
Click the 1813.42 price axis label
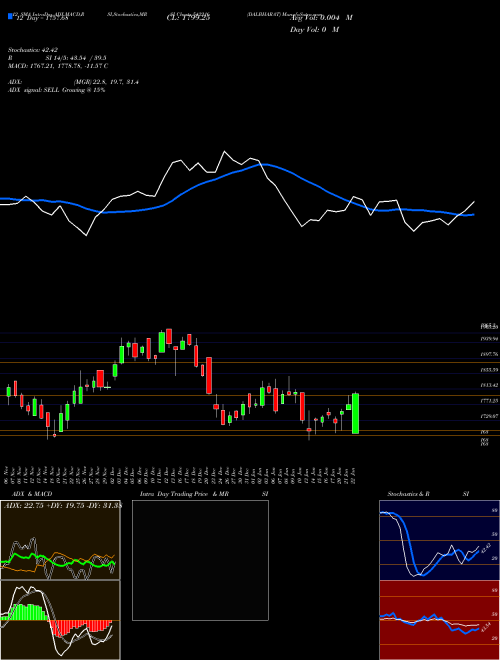[489, 385]
